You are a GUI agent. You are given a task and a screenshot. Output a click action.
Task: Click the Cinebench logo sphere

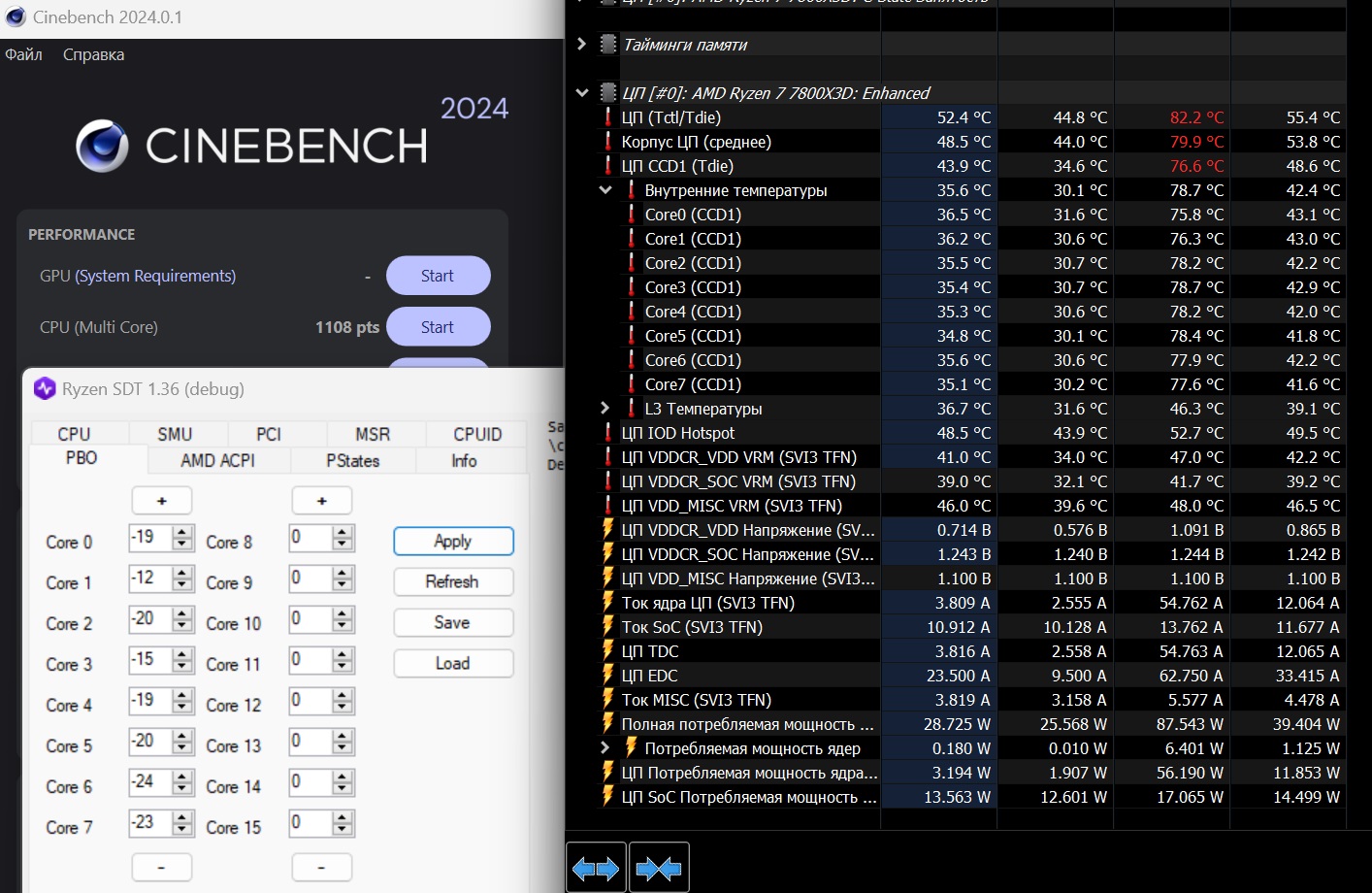point(102,146)
